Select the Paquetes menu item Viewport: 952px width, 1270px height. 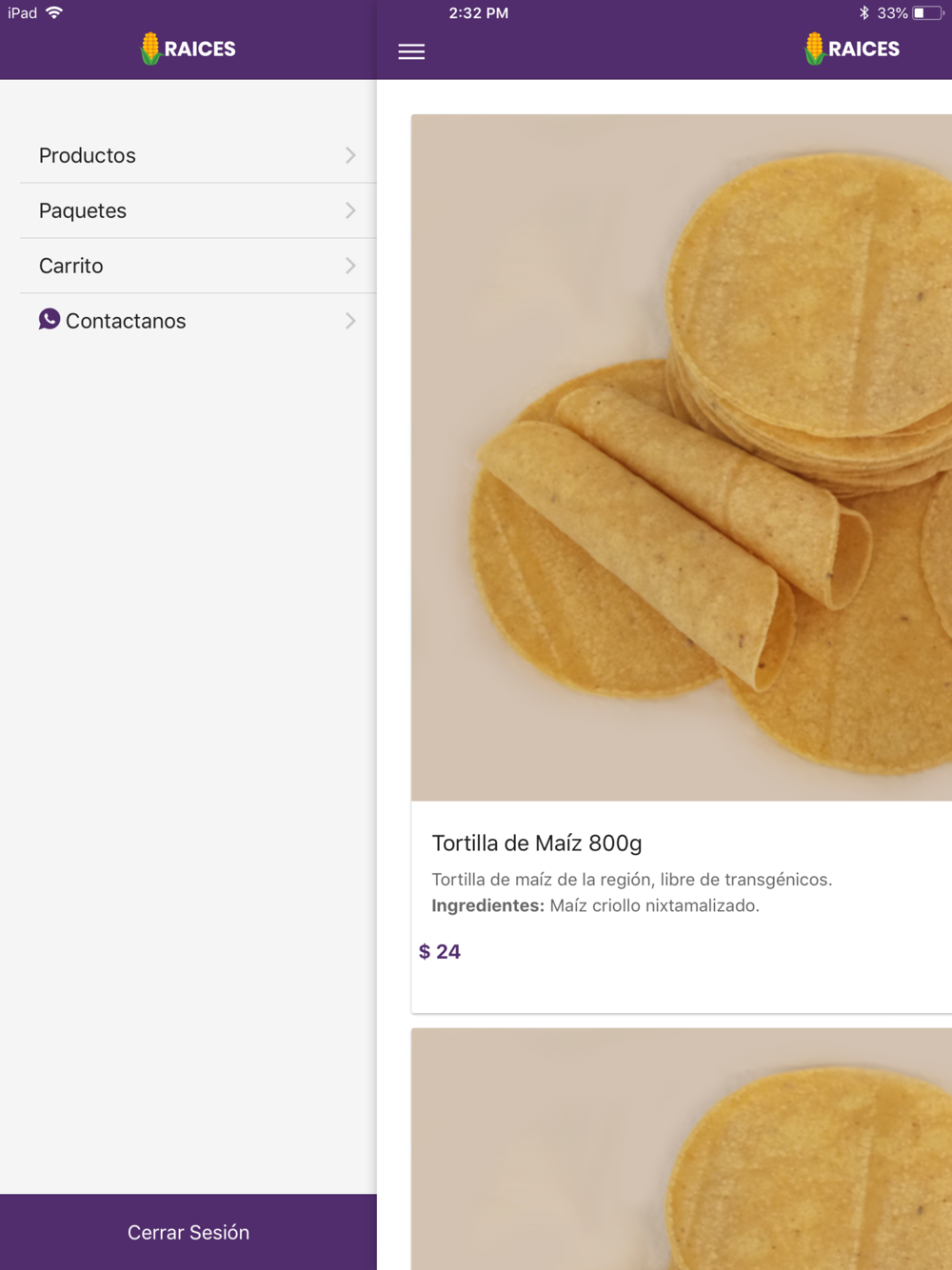pos(83,210)
